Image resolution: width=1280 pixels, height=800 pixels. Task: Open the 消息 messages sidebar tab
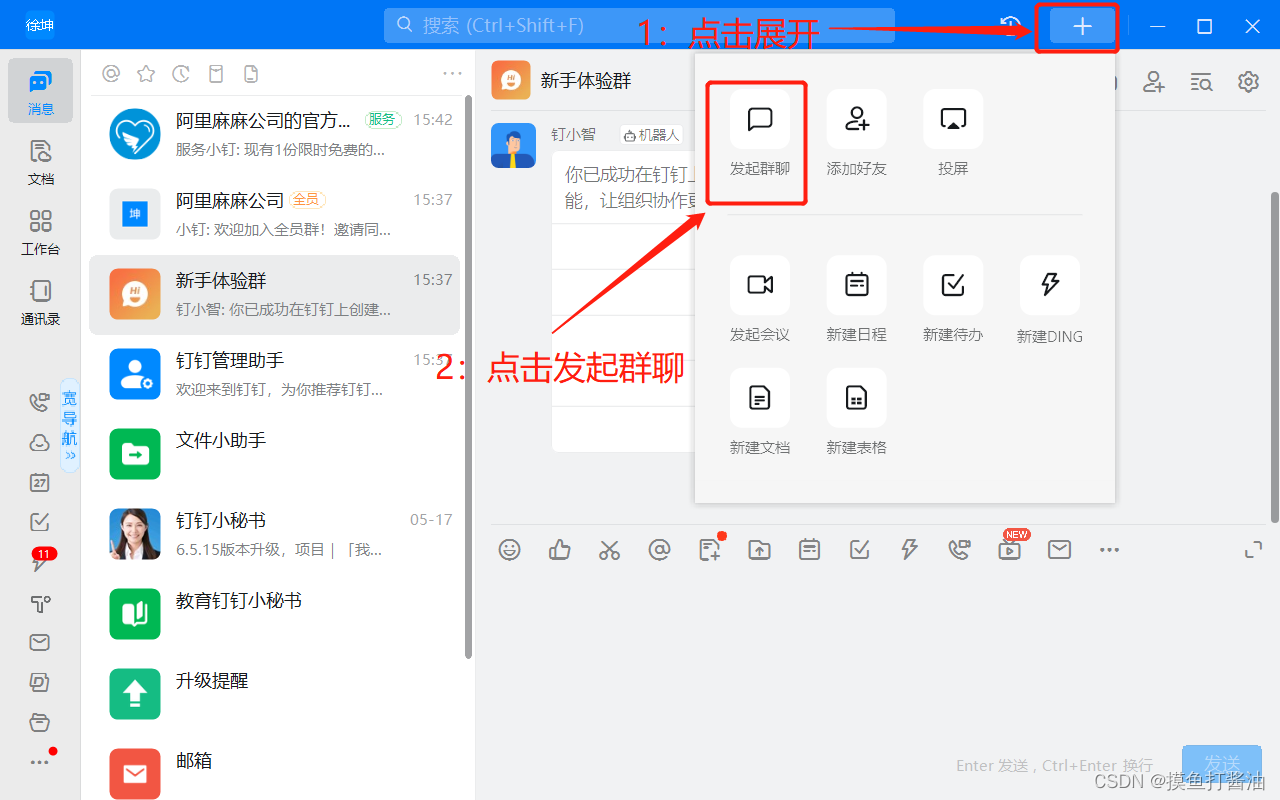point(40,90)
